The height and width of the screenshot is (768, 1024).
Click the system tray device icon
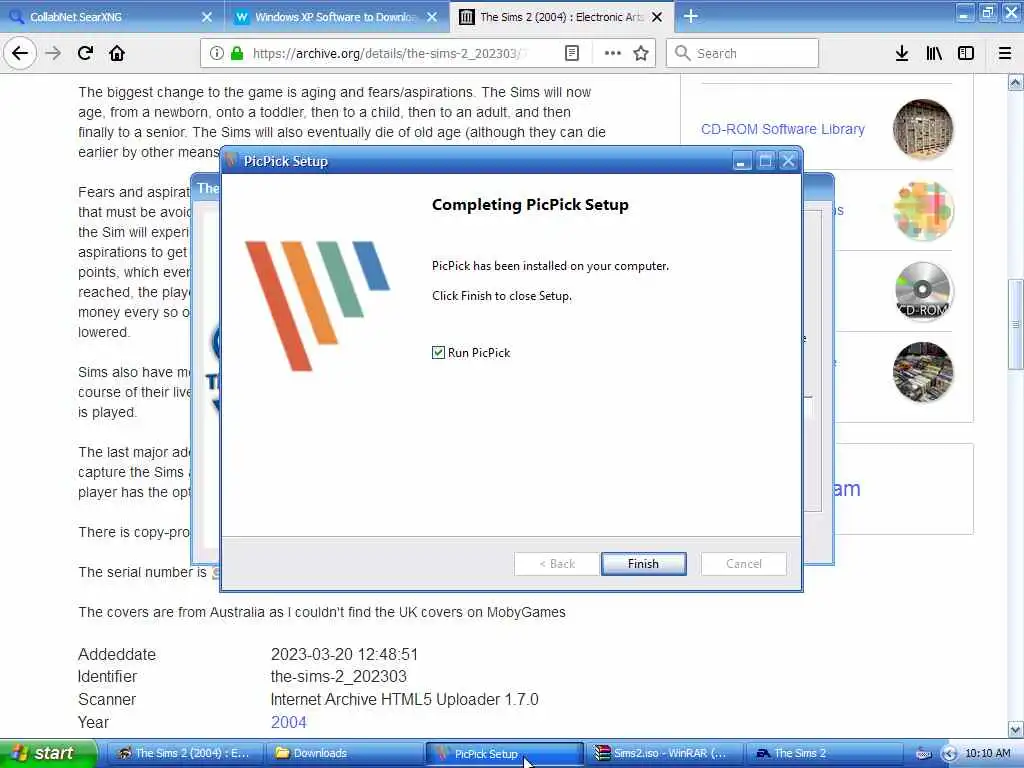pyautogui.click(x=923, y=753)
